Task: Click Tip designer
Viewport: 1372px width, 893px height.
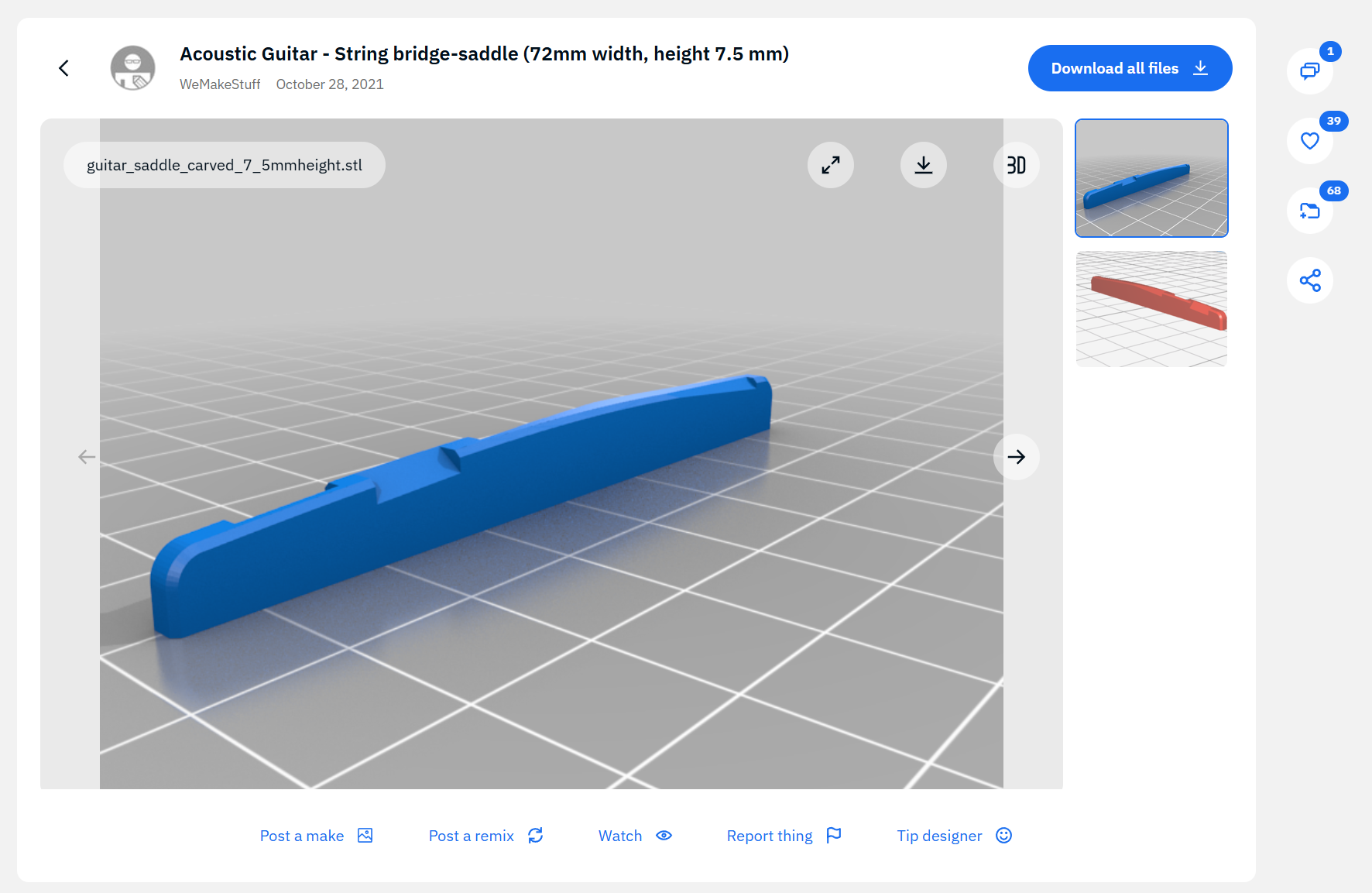Action: pyautogui.click(x=955, y=836)
